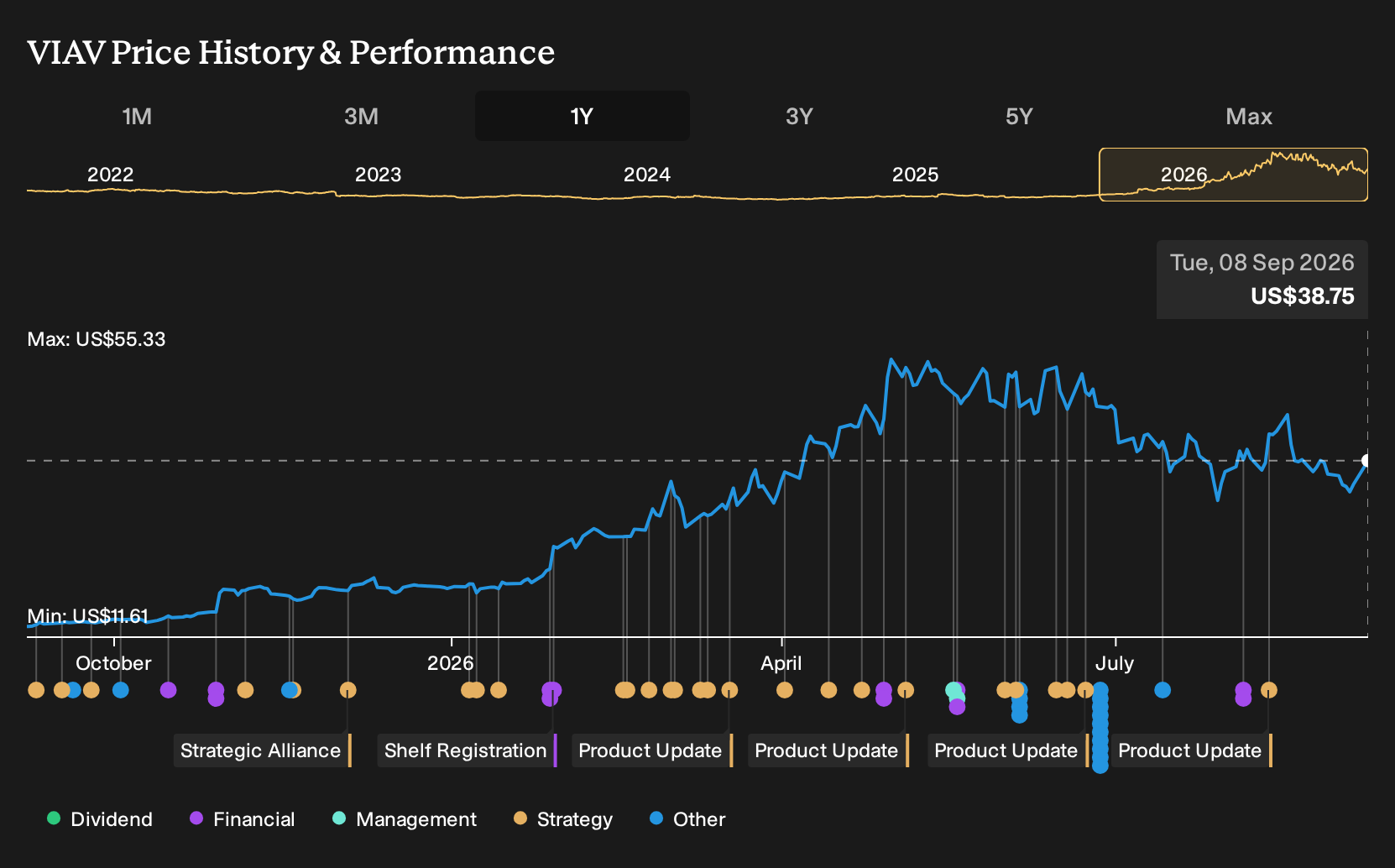Click the 2026 axis label under chart
Screen dimensions: 1395x868
click(x=451, y=663)
